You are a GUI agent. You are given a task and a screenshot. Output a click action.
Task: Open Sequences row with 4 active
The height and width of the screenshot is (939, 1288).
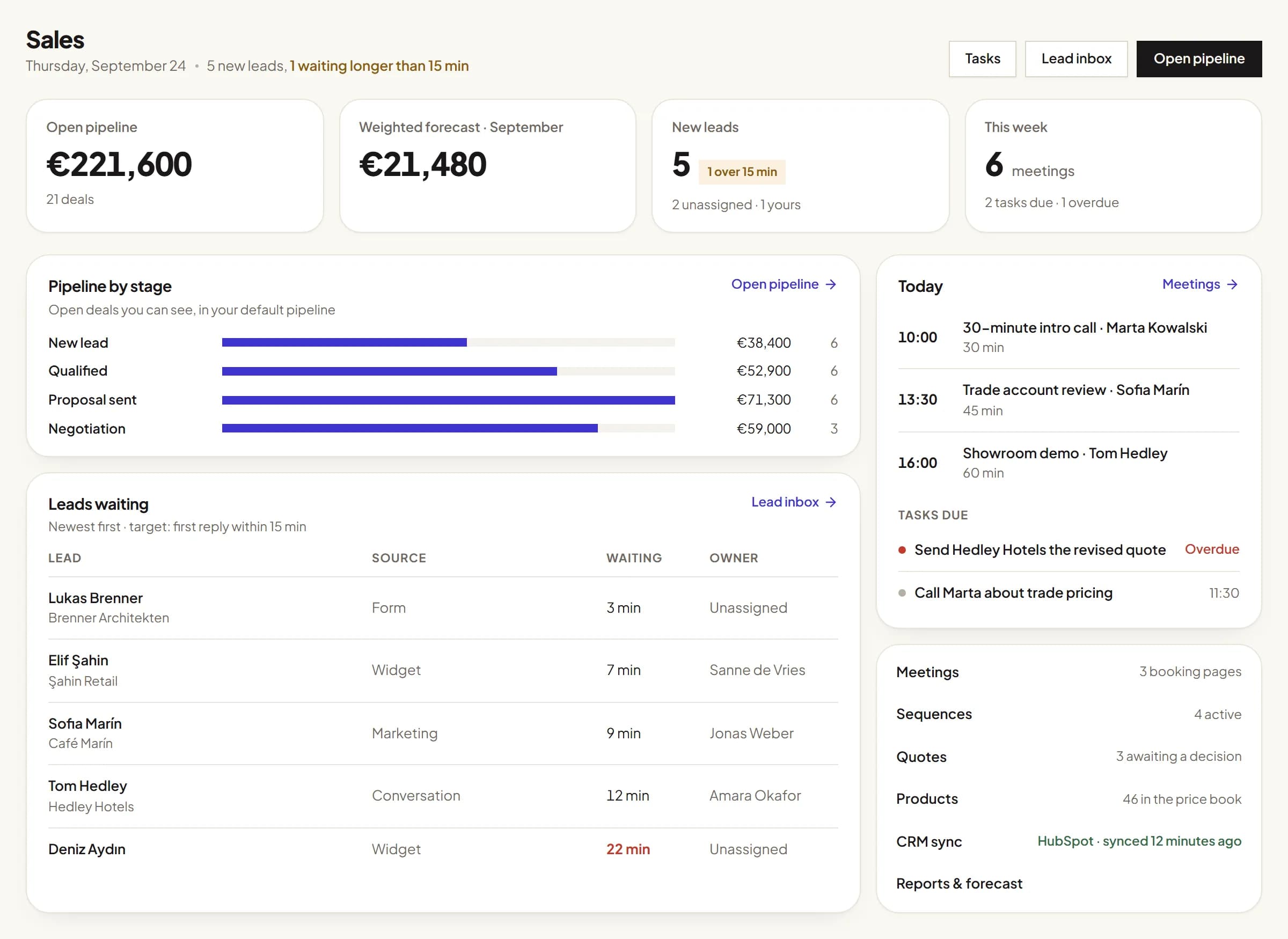(1068, 714)
